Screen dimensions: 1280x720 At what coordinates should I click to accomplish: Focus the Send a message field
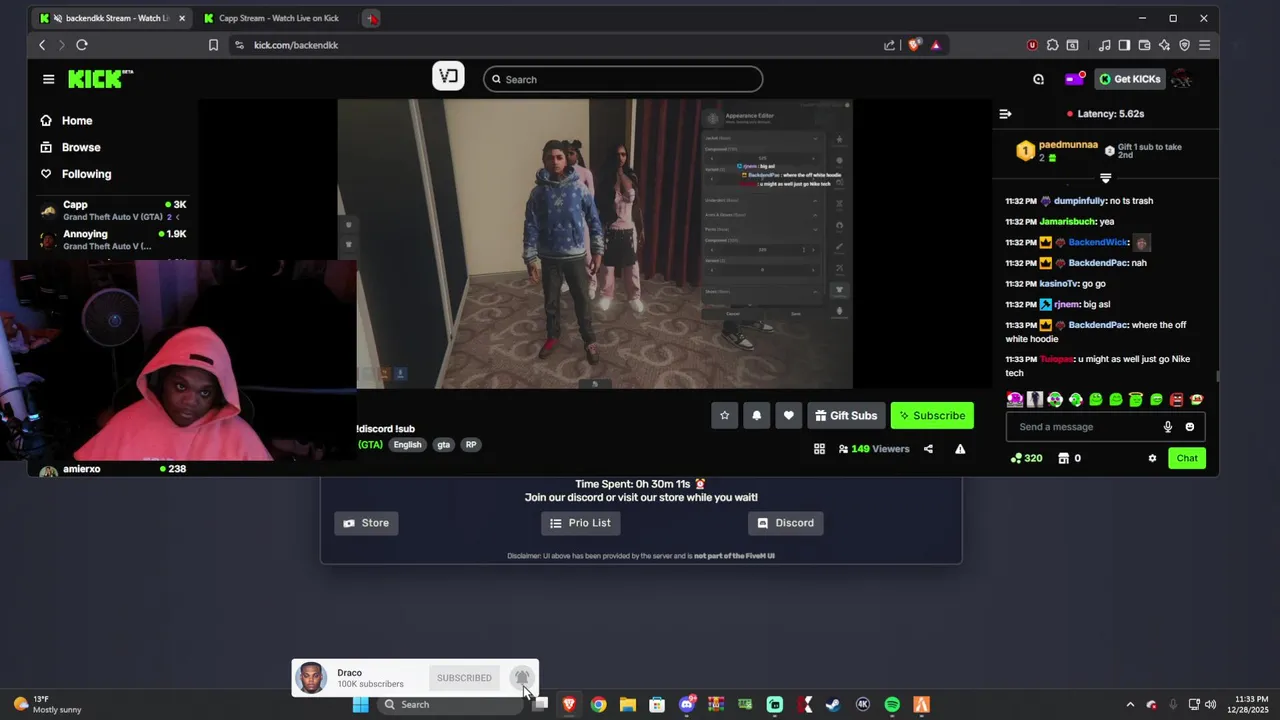point(1085,427)
